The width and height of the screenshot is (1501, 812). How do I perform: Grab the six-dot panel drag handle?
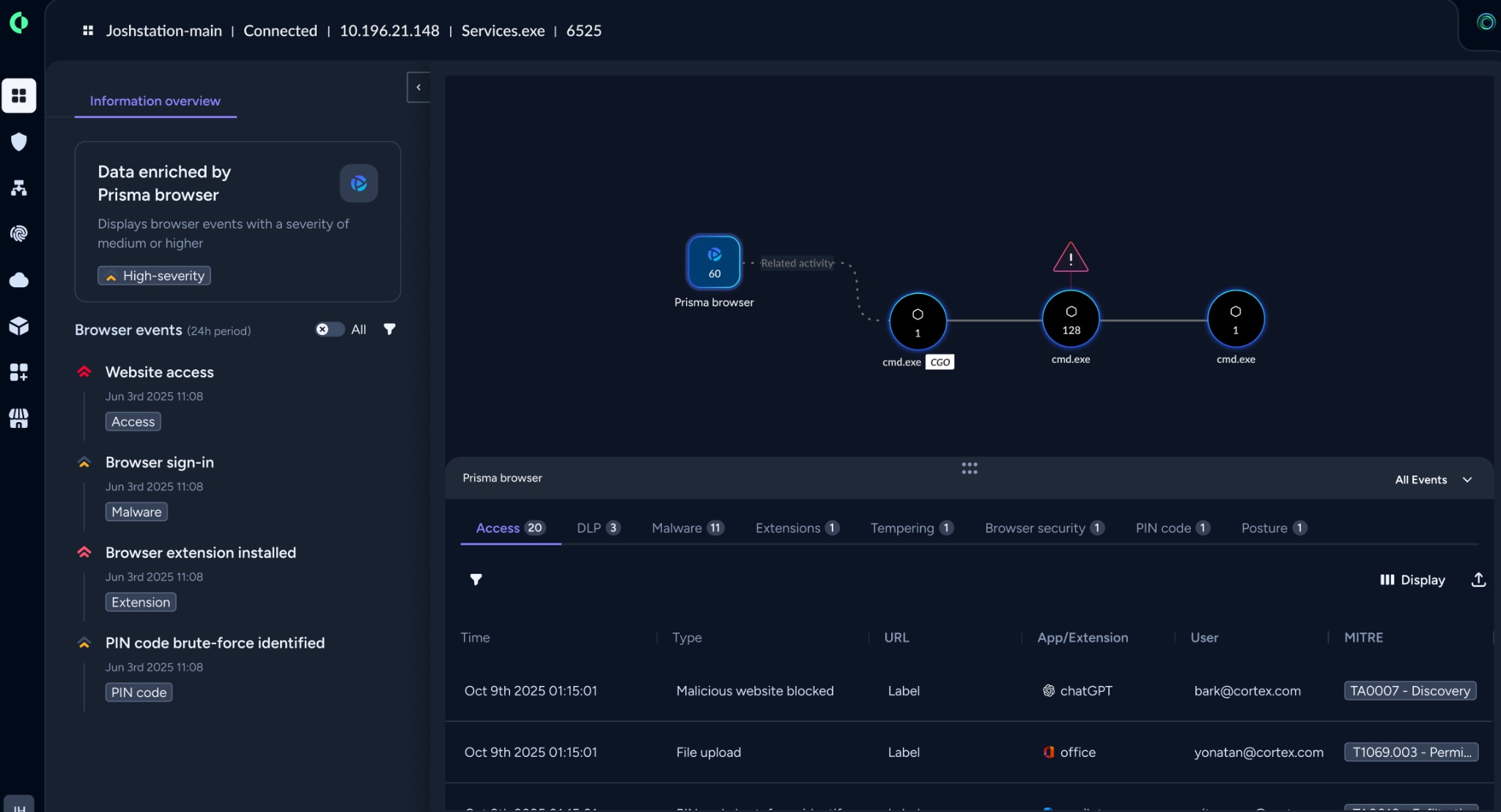click(x=970, y=468)
